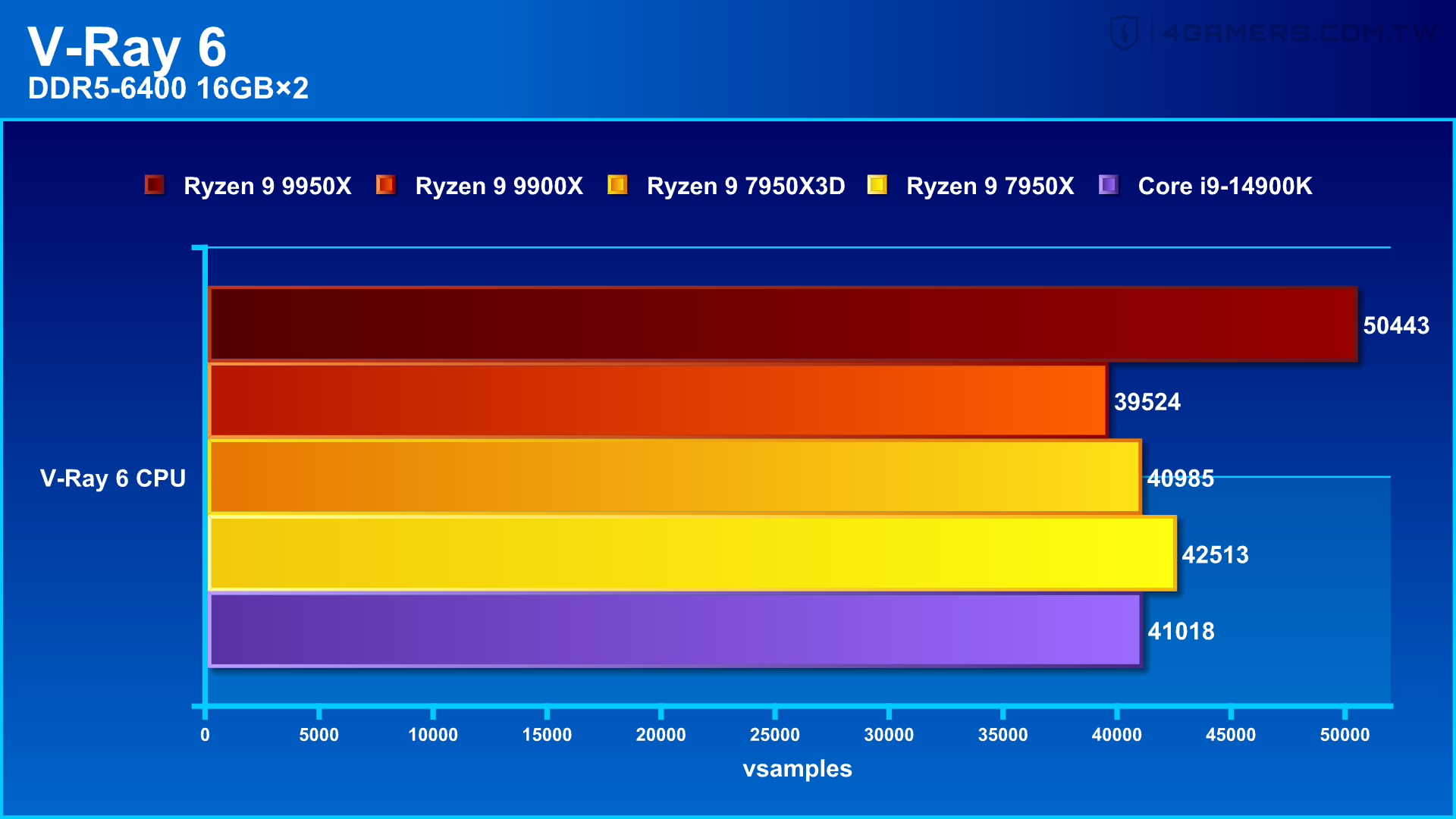Click the DDR5-6400 16GB×2 subtitle
This screenshot has height=819, width=1456.
coord(168,89)
